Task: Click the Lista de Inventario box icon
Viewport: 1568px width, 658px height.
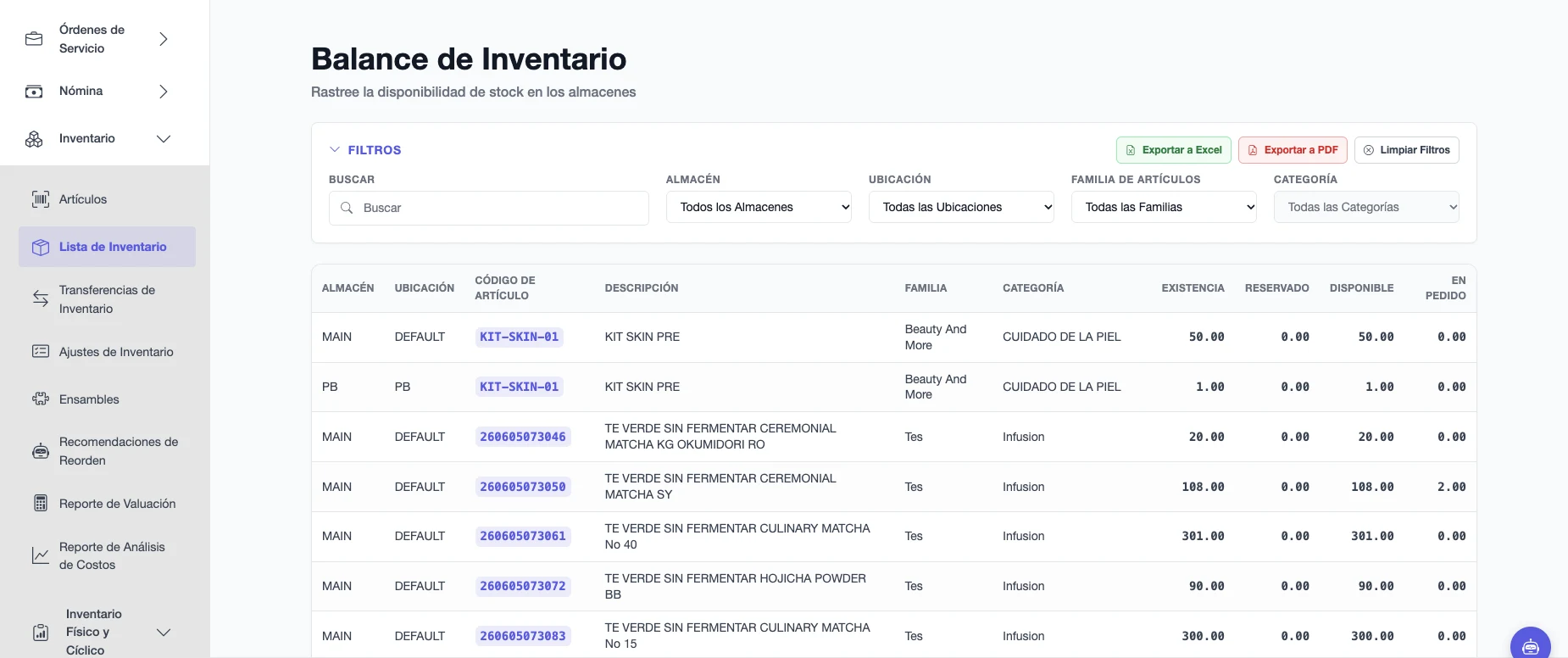Action: (41, 247)
